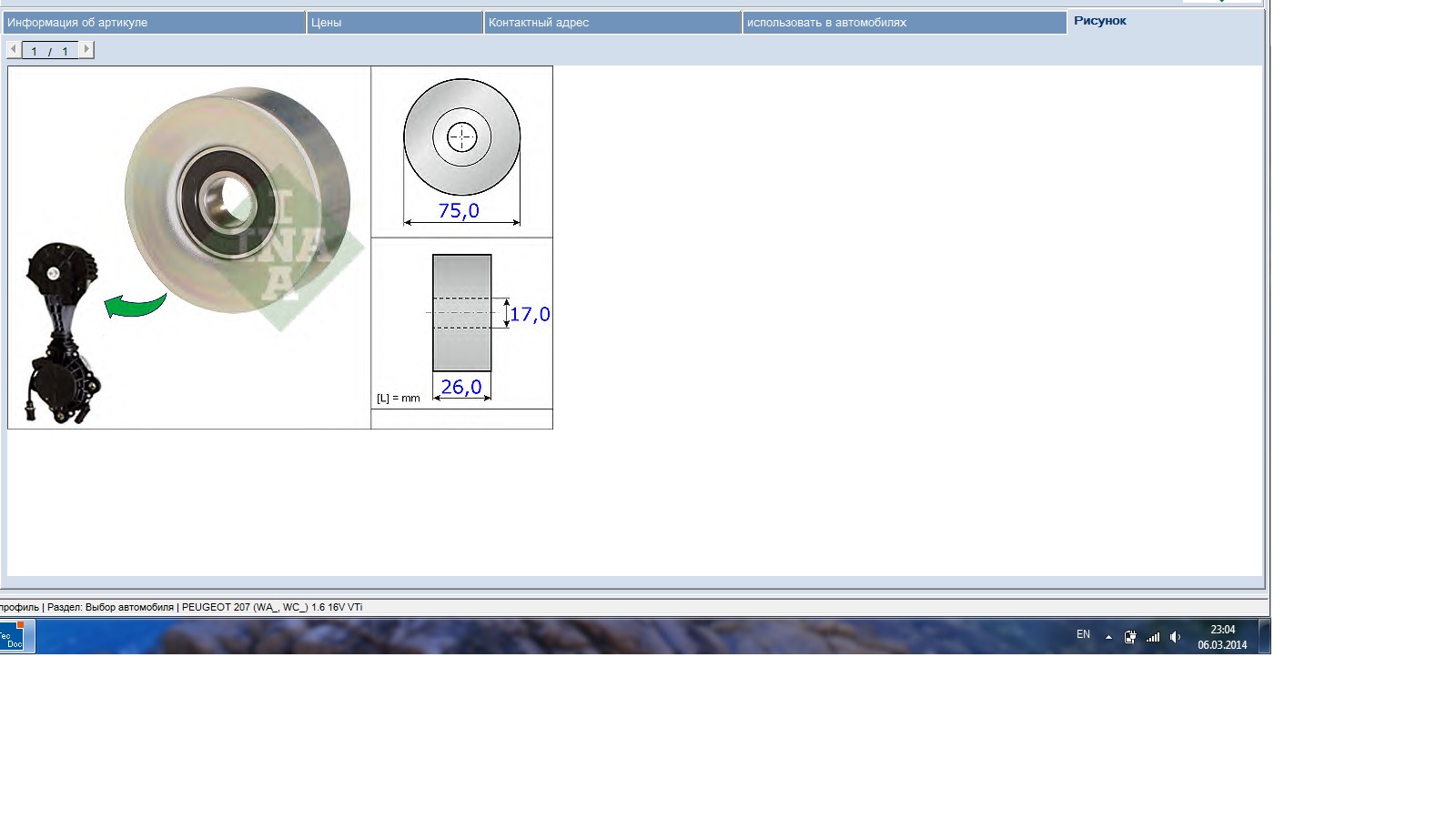Open the volume speaker tray icon
Screen dimensions: 1456x819
tap(1175, 637)
